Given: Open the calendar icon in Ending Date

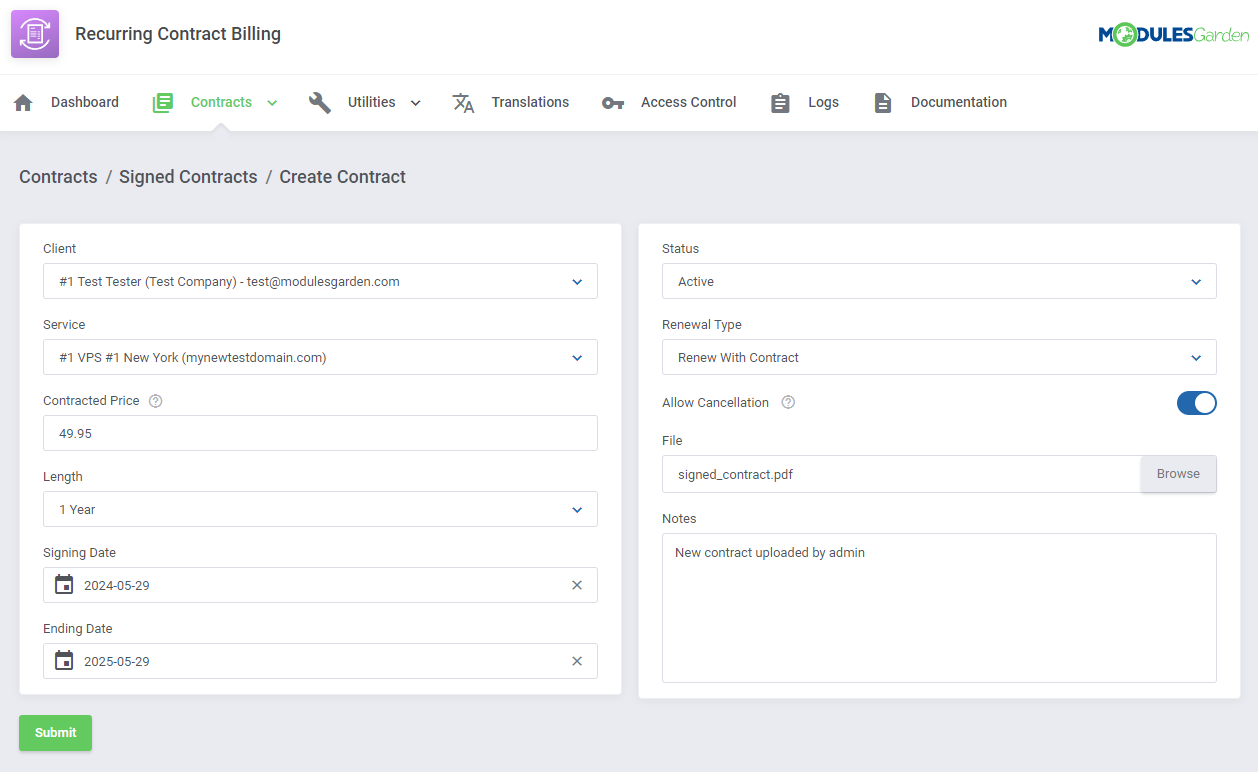Looking at the screenshot, I should 64,660.
